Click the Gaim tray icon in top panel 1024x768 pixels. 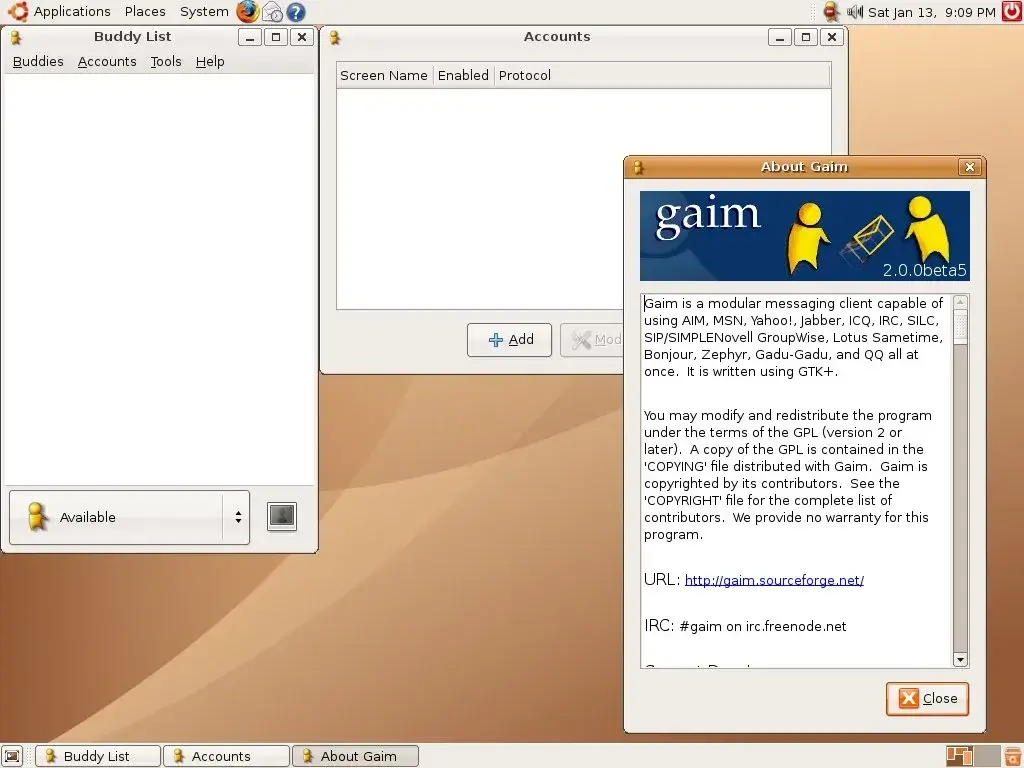tap(831, 12)
